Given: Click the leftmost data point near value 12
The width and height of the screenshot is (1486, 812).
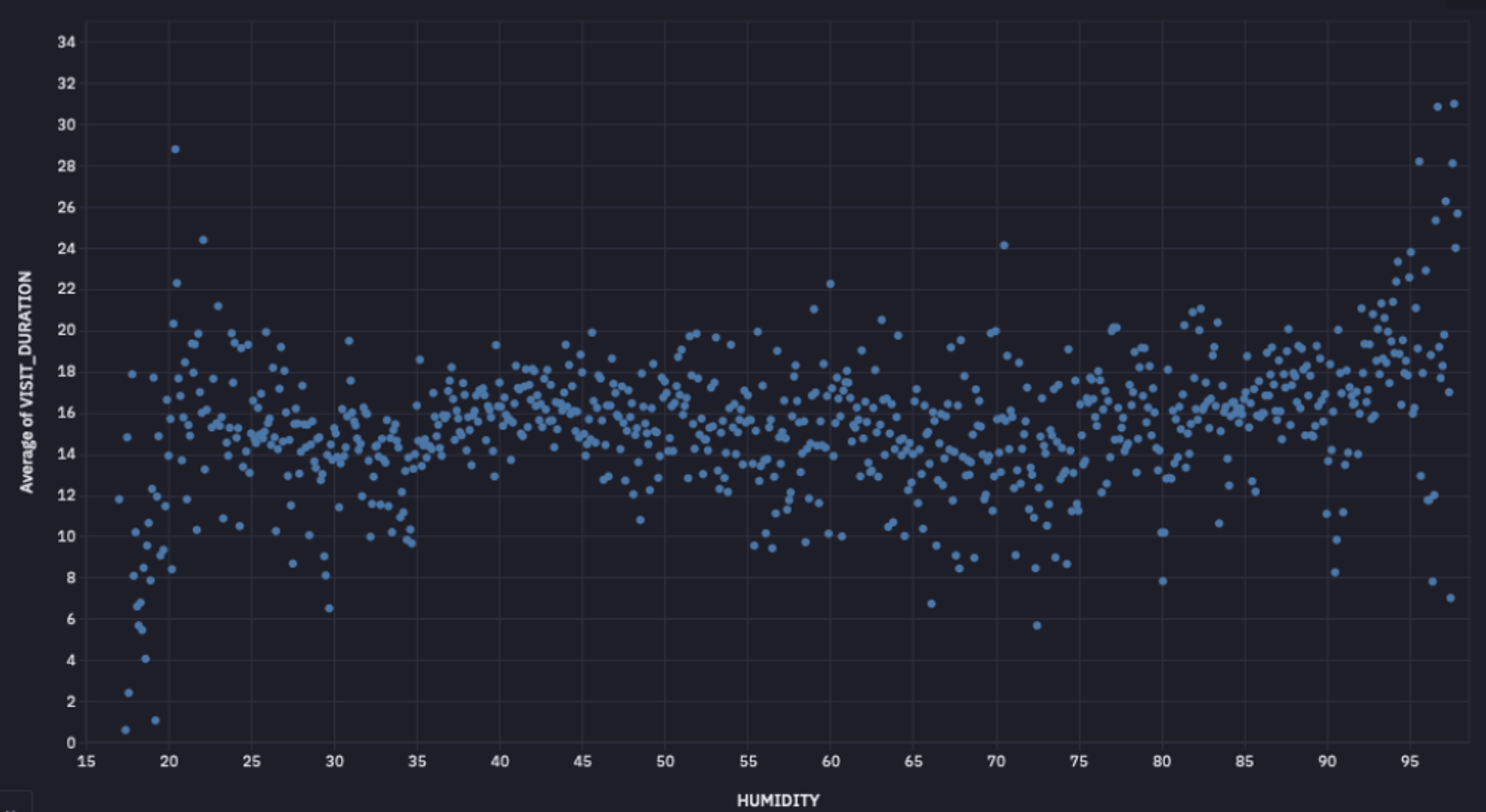Looking at the screenshot, I should click(x=119, y=499).
